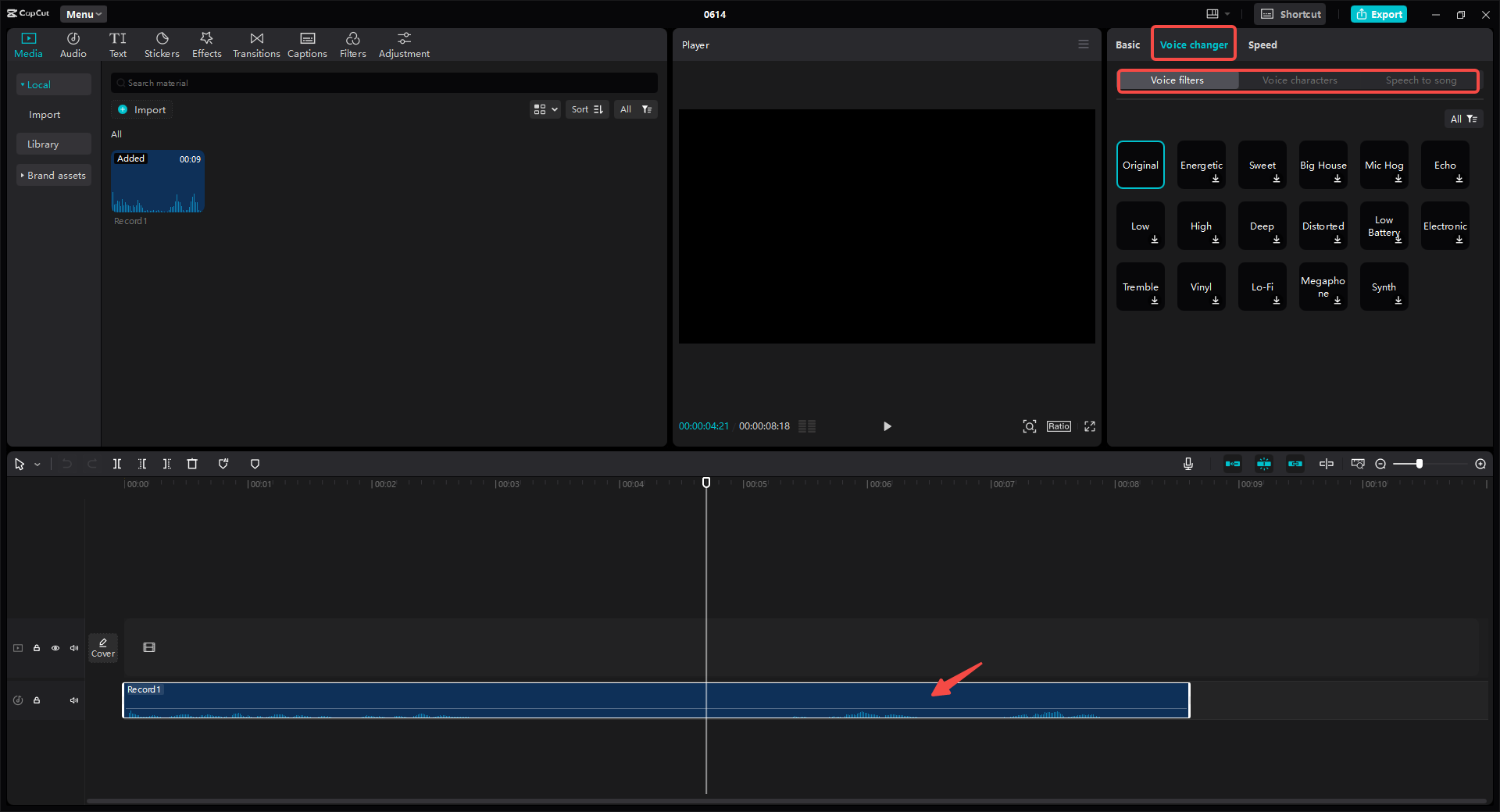This screenshot has height=812, width=1500.
Task: Open the Menu dropdown
Action: point(84,14)
